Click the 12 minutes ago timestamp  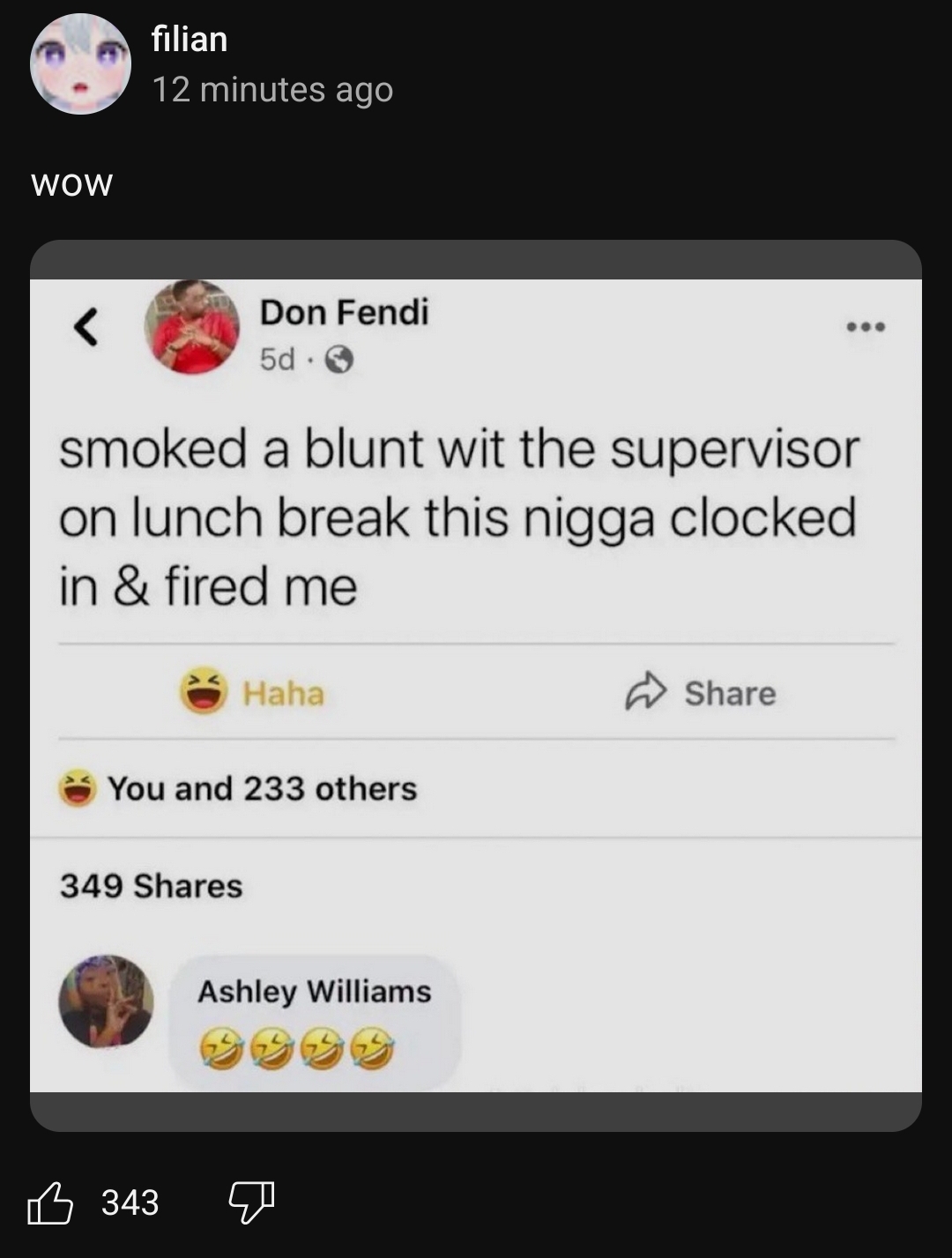(x=273, y=89)
